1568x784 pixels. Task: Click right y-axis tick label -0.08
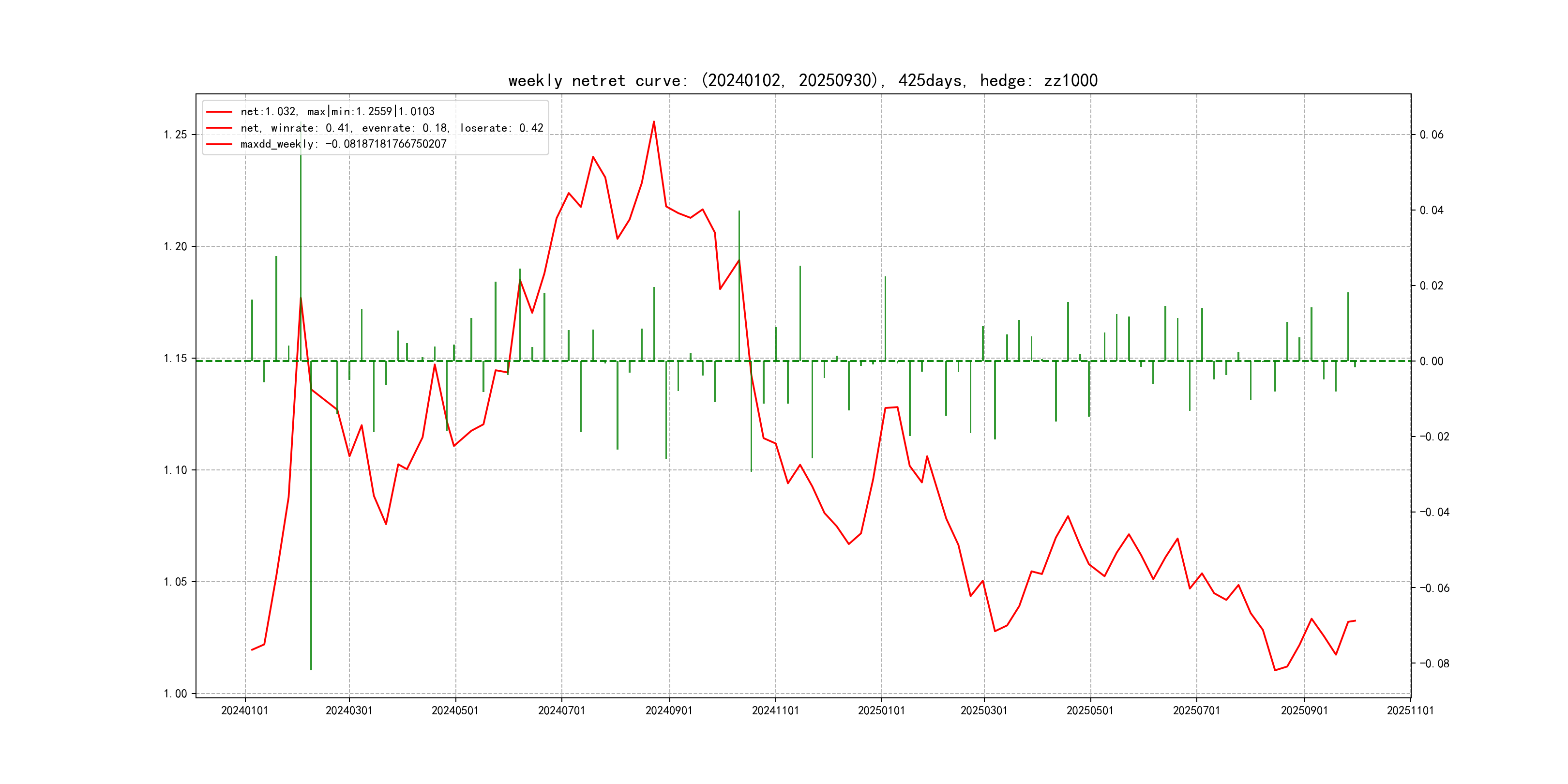pyautogui.click(x=1434, y=663)
